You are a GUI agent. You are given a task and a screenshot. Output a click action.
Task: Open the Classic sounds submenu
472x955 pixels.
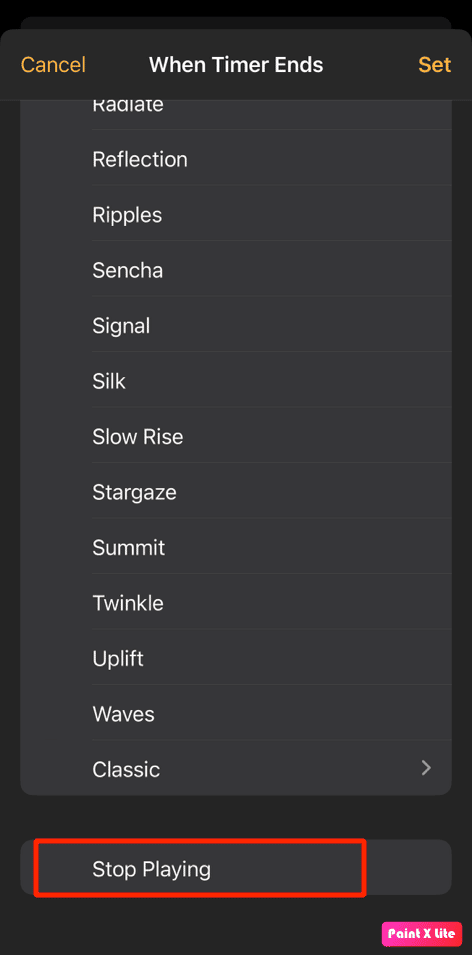tap(236, 769)
